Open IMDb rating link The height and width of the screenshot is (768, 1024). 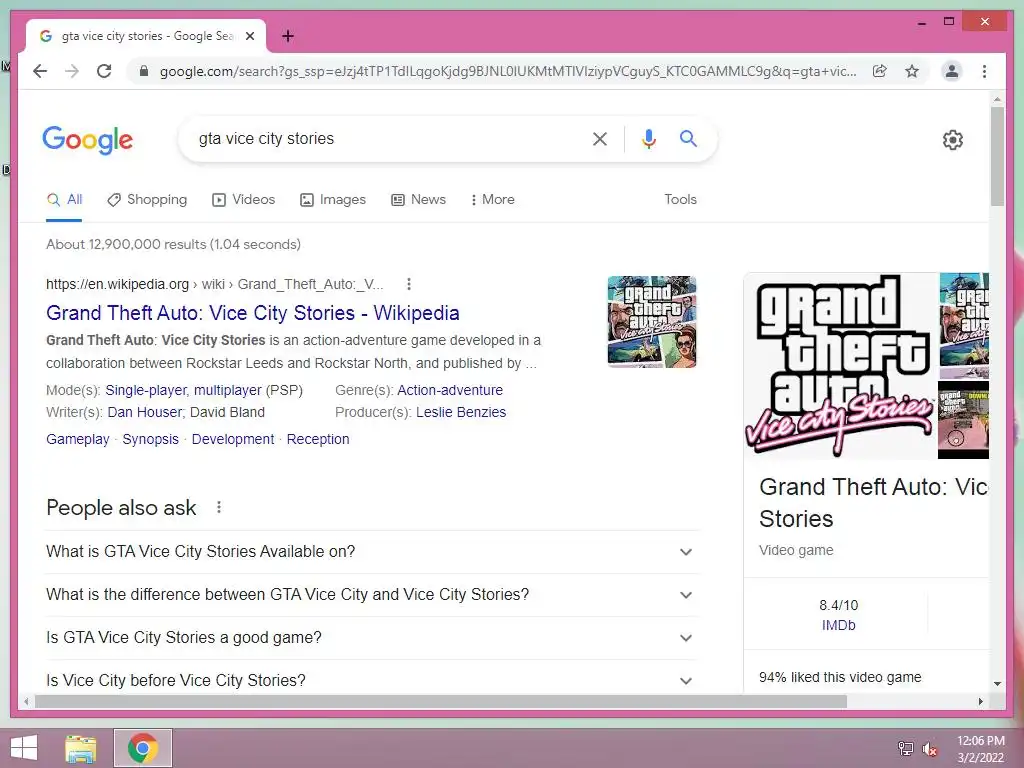pos(839,626)
